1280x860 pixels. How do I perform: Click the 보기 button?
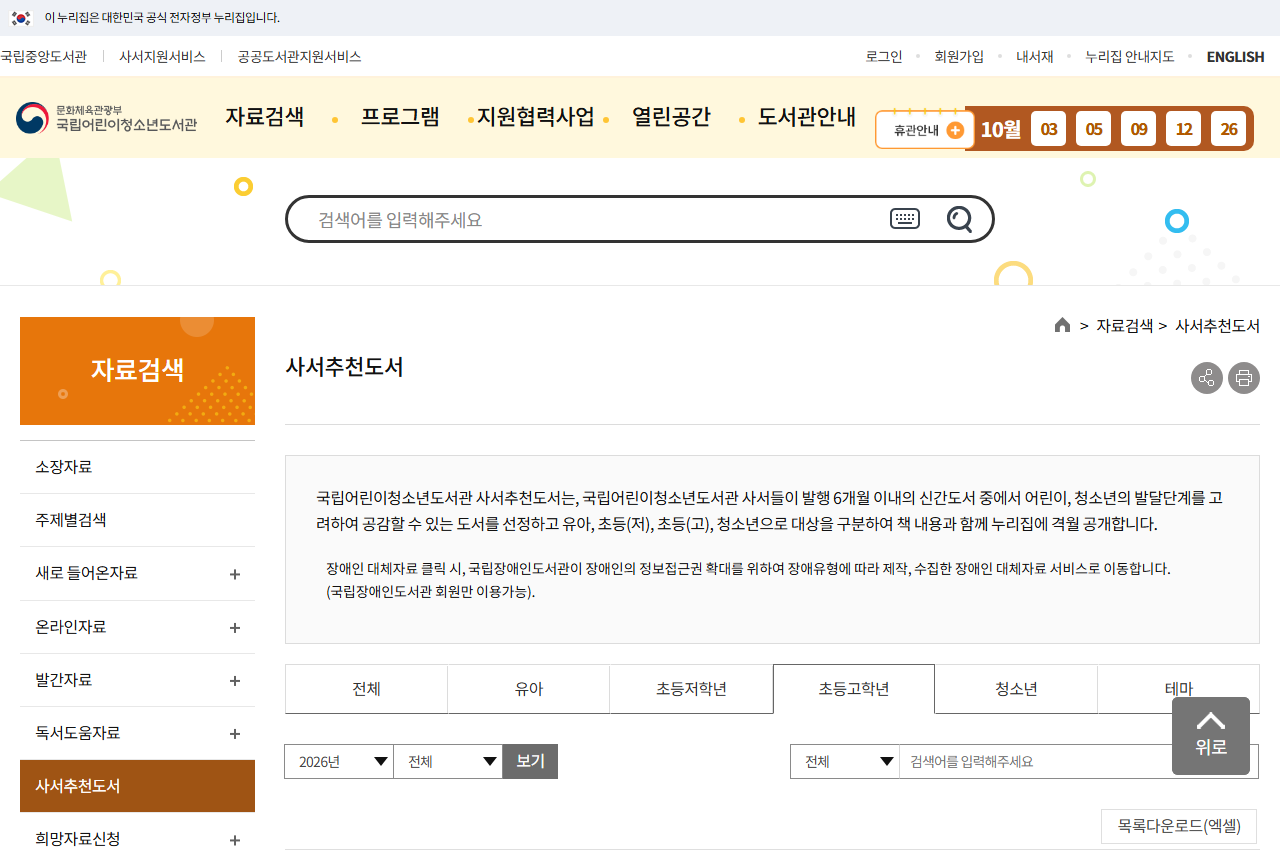coord(530,762)
